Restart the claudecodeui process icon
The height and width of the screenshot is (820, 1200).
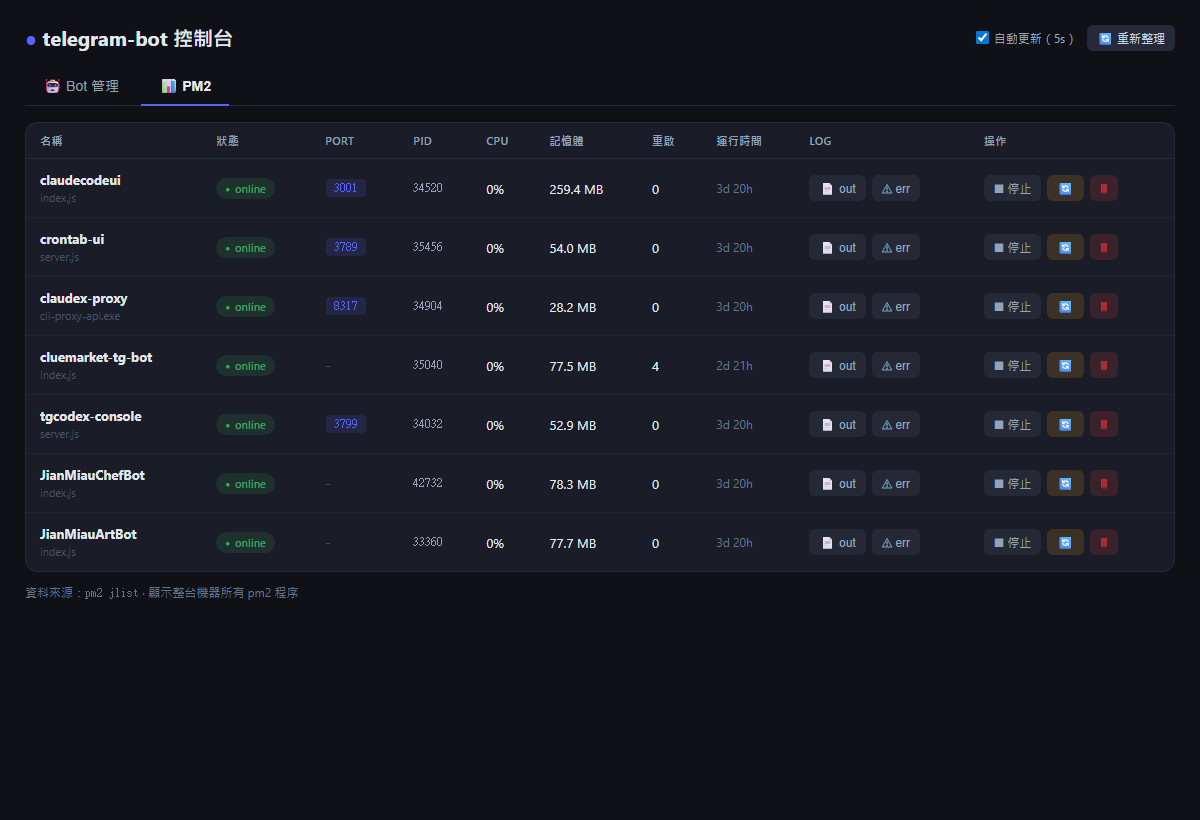coord(1065,188)
